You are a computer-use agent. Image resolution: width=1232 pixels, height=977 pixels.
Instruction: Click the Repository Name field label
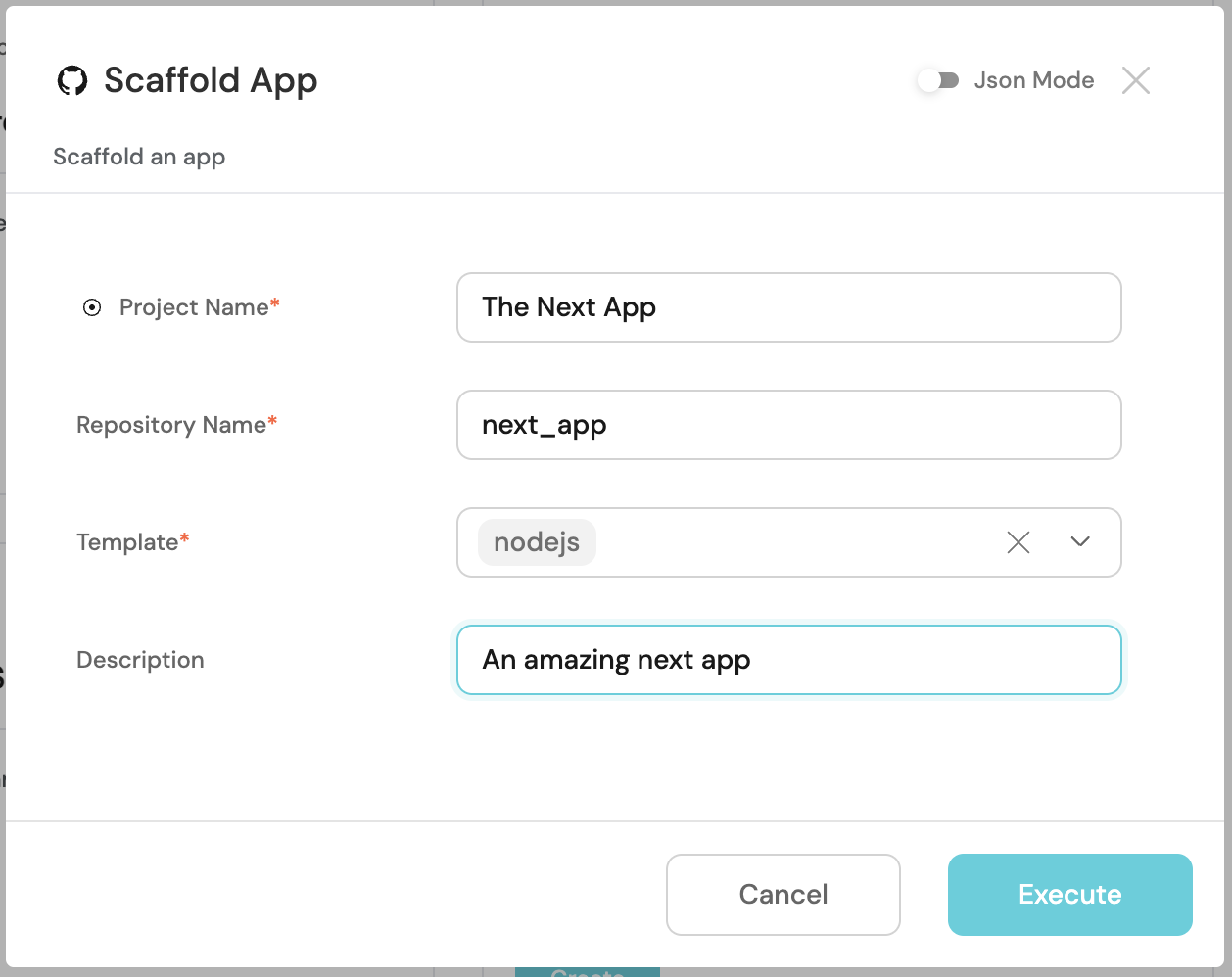(x=171, y=425)
